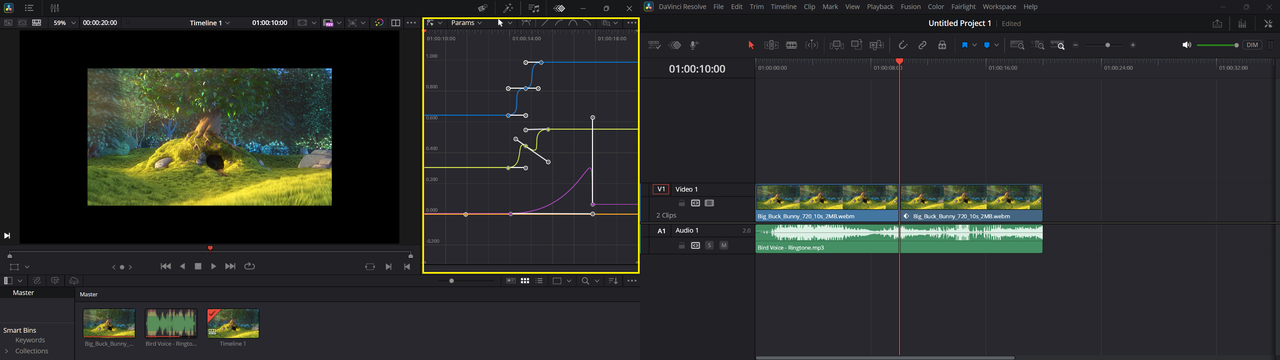Toggle timeline Snapping magnet
This screenshot has width=1280, height=360.
(x=902, y=45)
